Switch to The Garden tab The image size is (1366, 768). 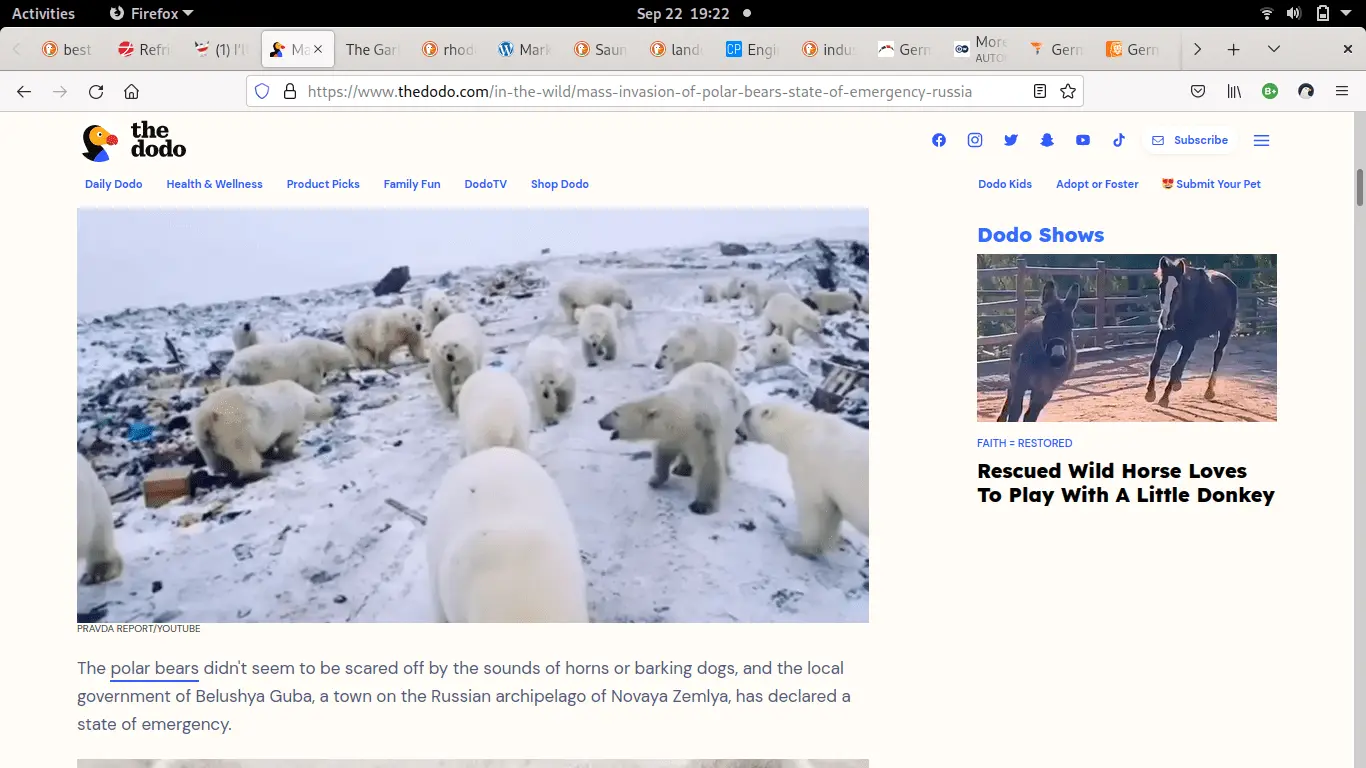(x=371, y=48)
